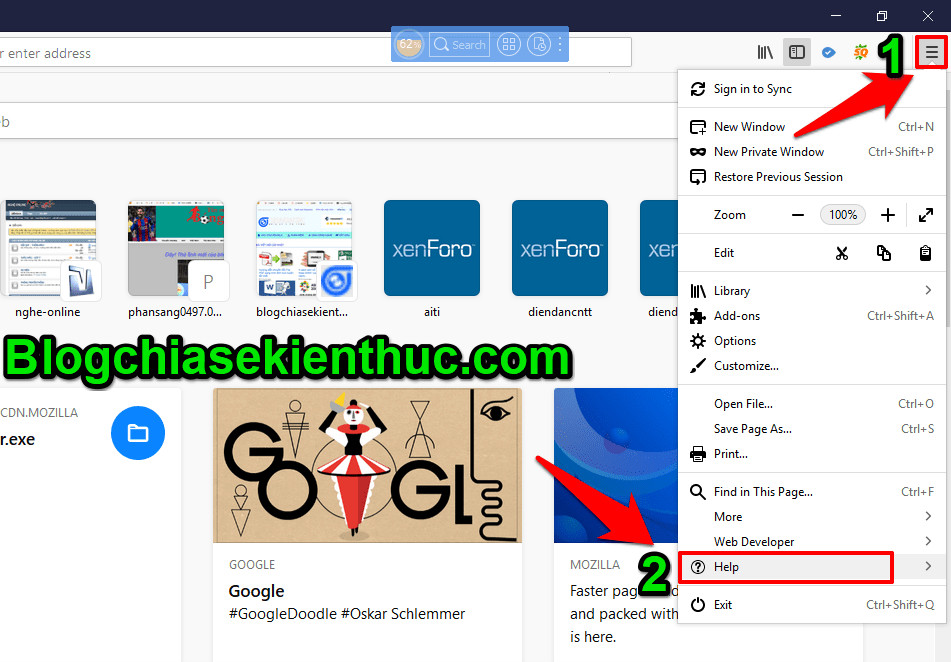Select the Cut icon in the Edit row

point(843,253)
